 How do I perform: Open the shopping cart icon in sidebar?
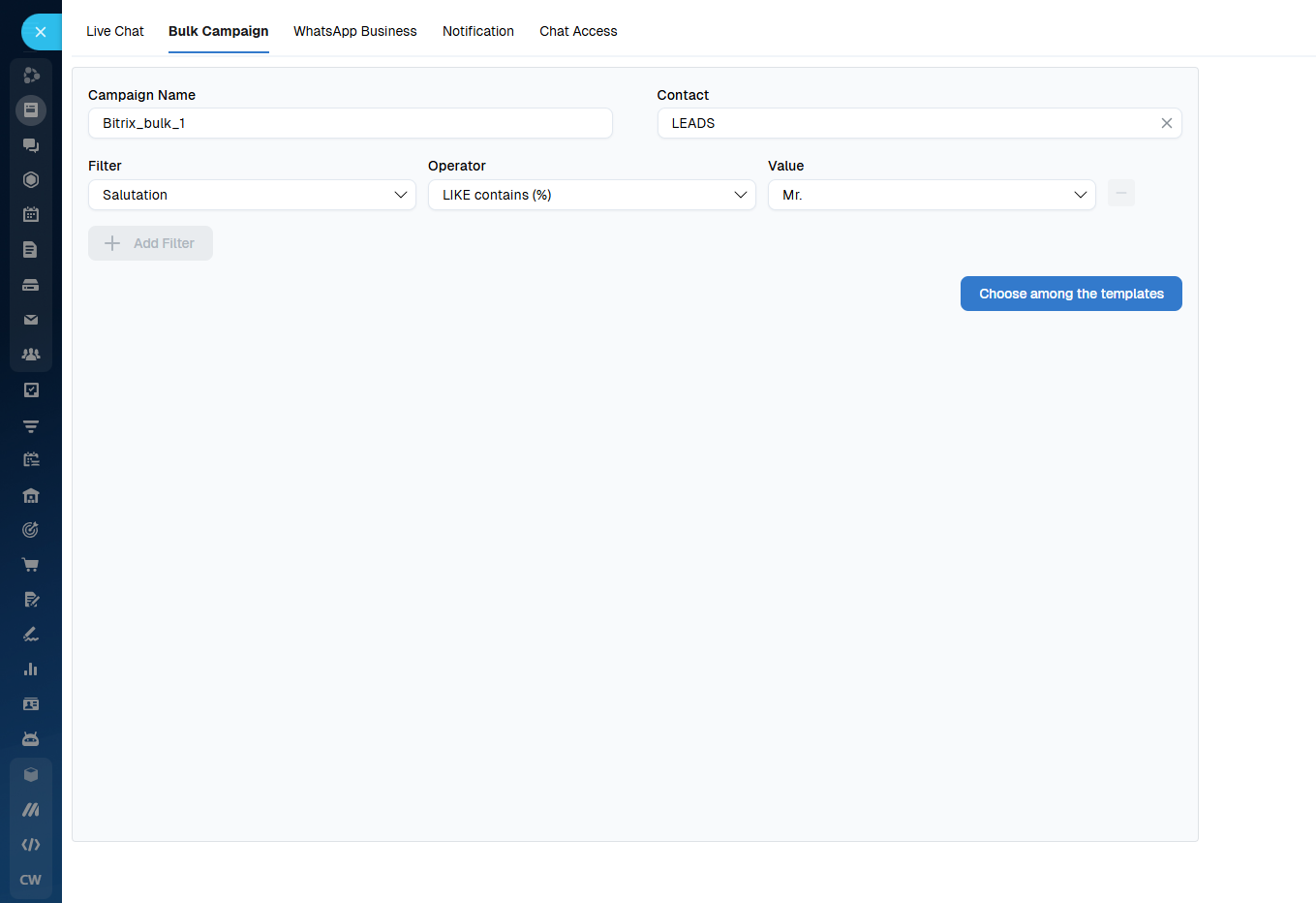[x=31, y=565]
